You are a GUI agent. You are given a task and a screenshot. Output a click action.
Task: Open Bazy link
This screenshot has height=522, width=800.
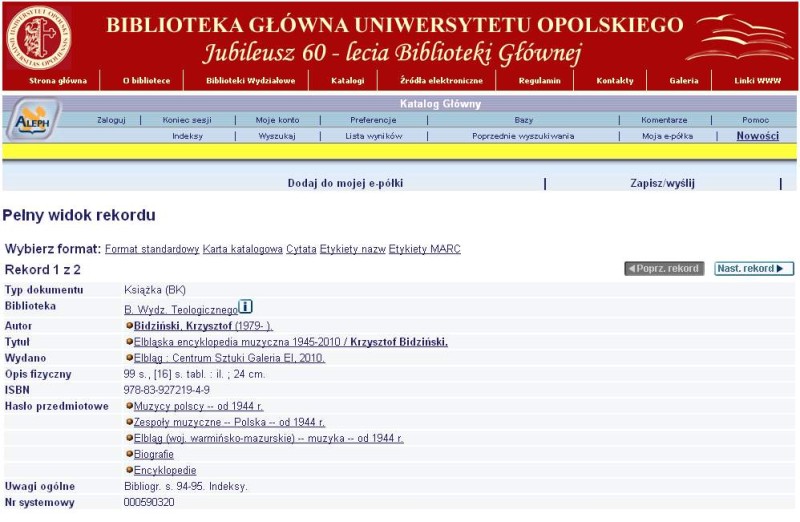523,120
